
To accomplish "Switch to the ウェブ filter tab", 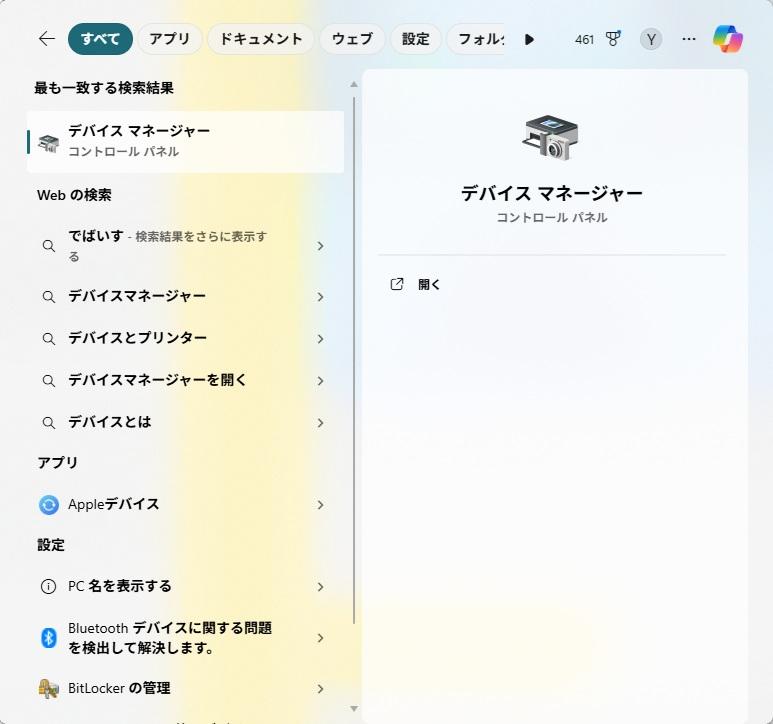I will pyautogui.click(x=352, y=39).
